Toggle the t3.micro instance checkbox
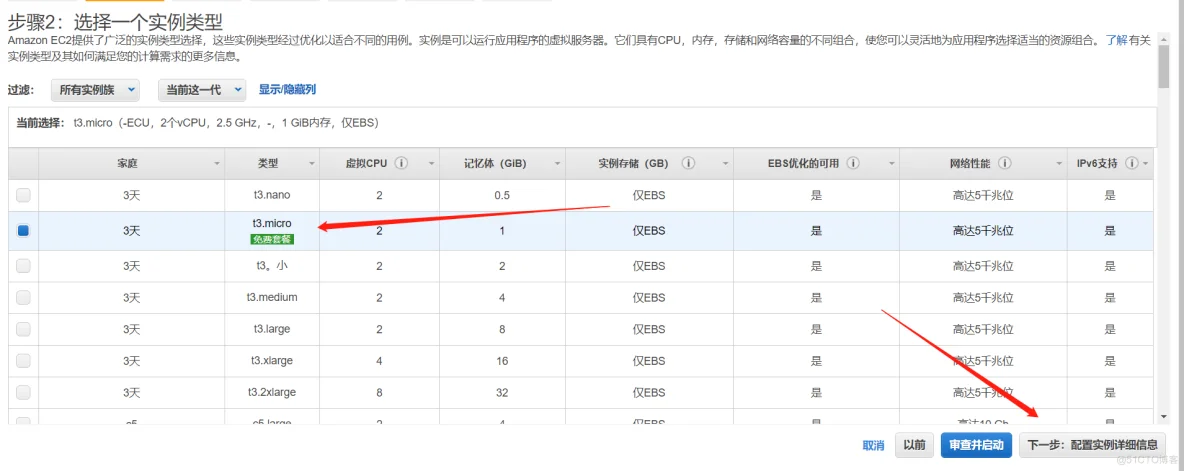 (x=23, y=231)
